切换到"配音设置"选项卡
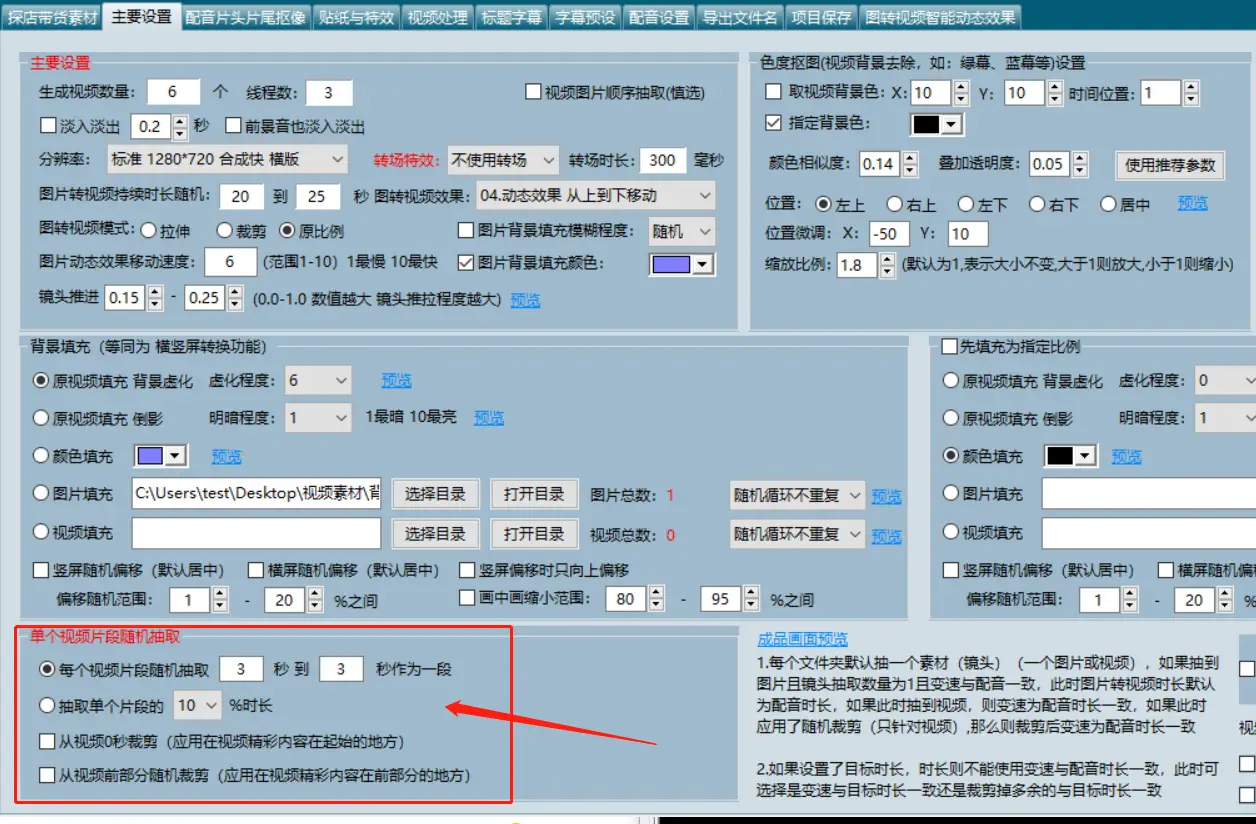The width and height of the screenshot is (1256, 824). (x=658, y=16)
